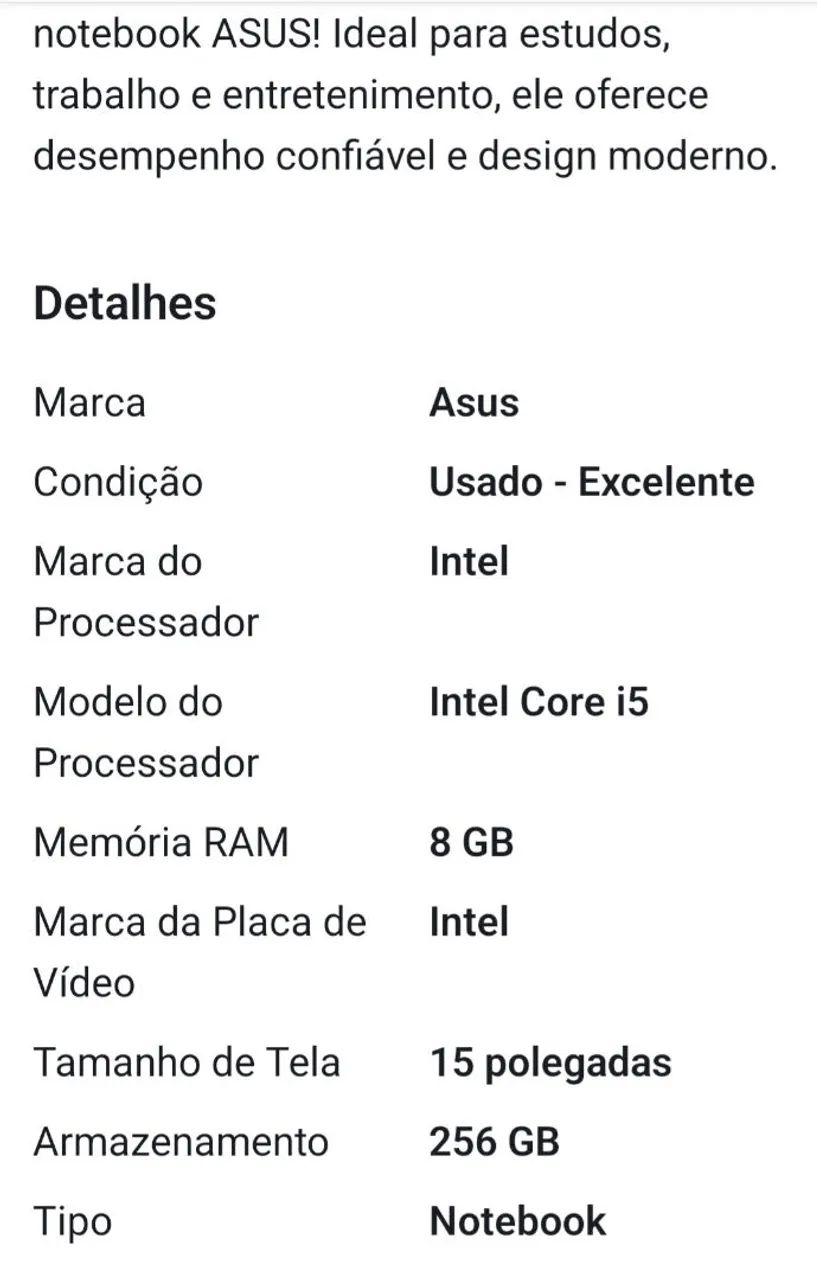Click the product description paragraph text
This screenshot has width=817, height=1280.
405,97
